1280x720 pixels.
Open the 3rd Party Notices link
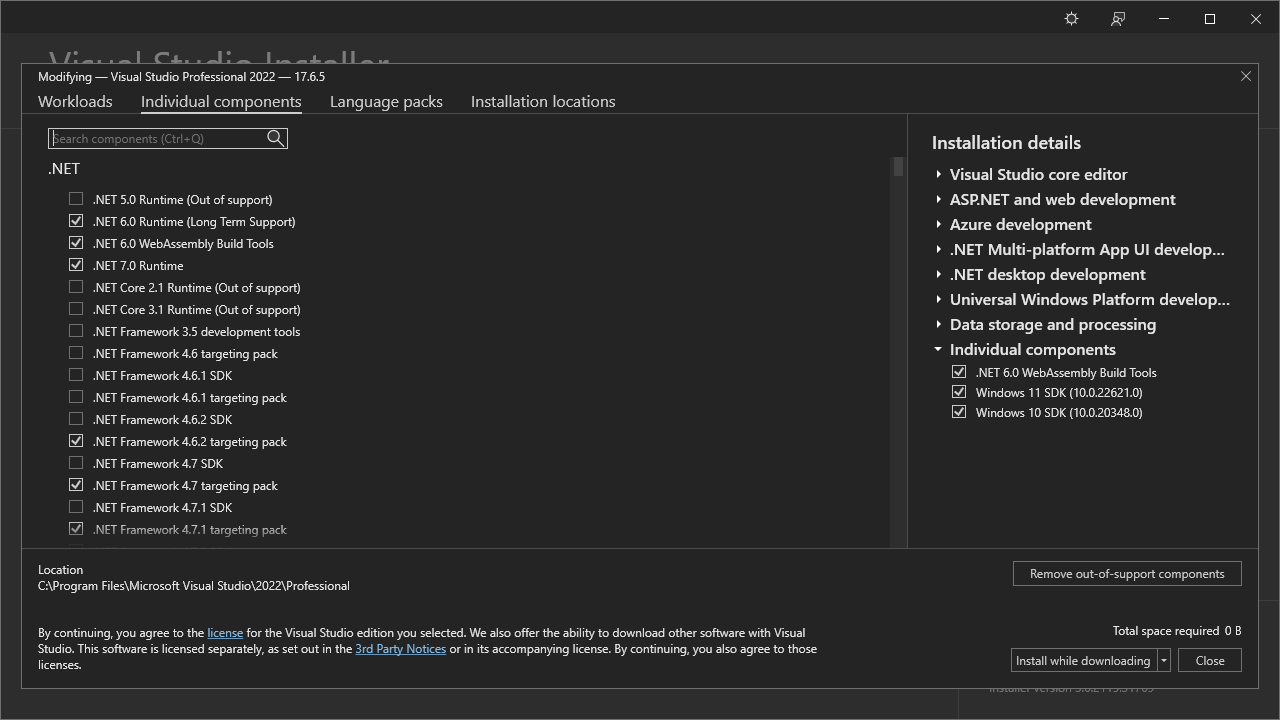tap(400, 649)
